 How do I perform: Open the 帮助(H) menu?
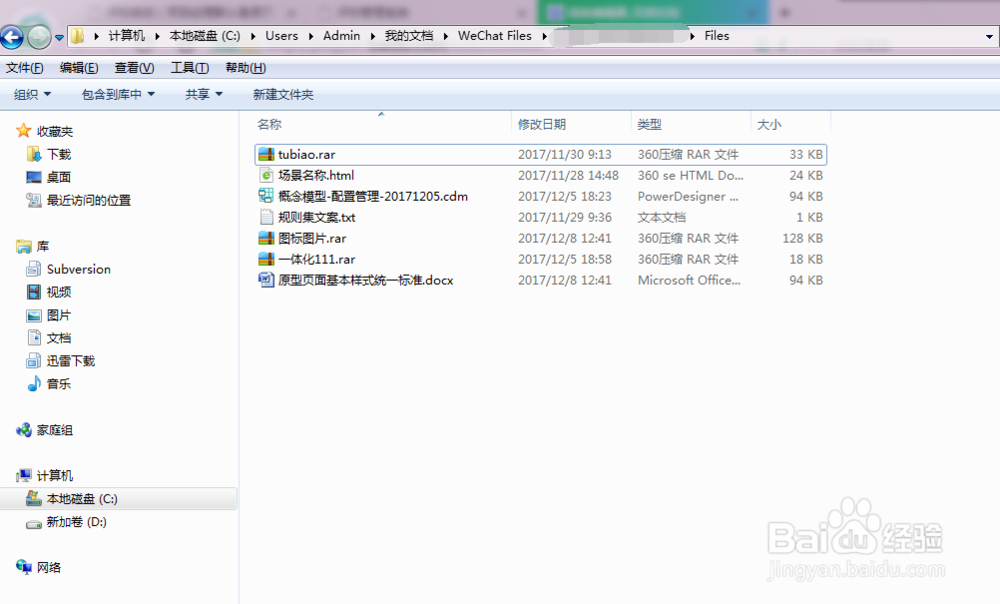(246, 68)
